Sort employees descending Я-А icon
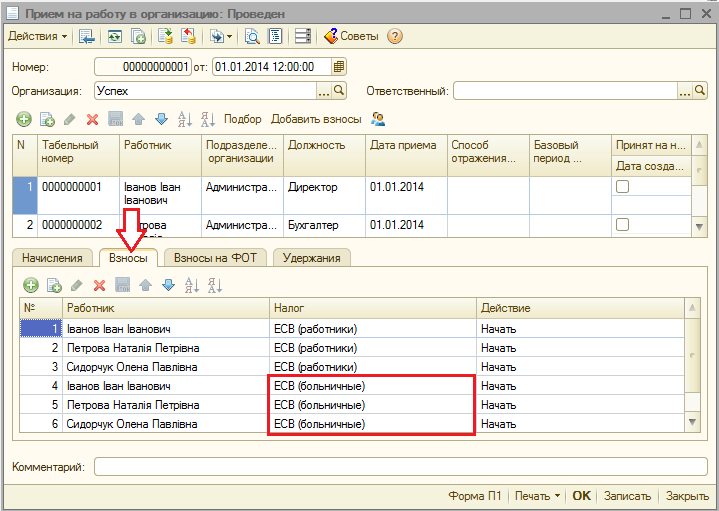Image resolution: width=719 pixels, height=511 pixels. pyautogui.click(x=208, y=119)
